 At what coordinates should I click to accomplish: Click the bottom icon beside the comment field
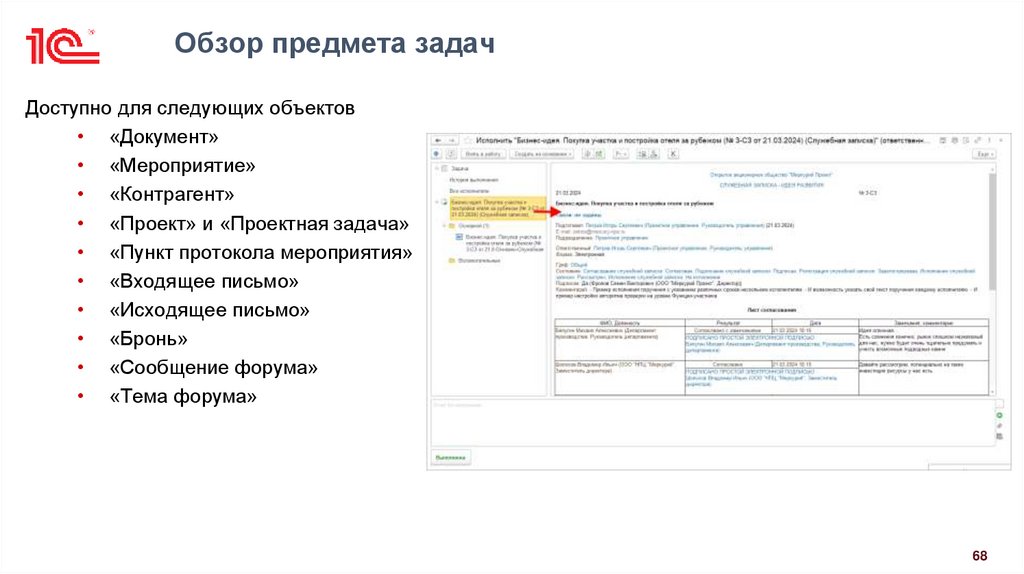[x=999, y=436]
